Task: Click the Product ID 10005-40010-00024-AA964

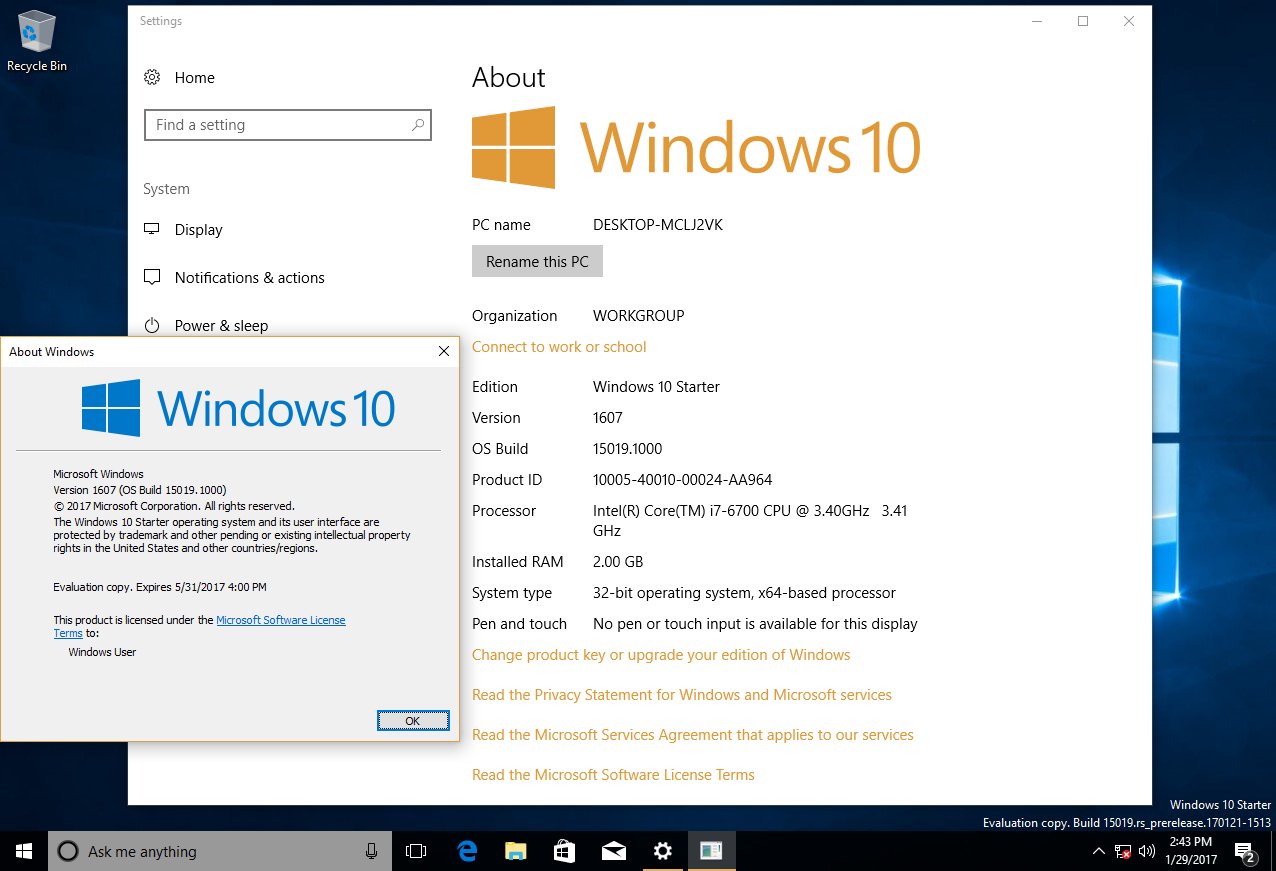Action: point(682,479)
